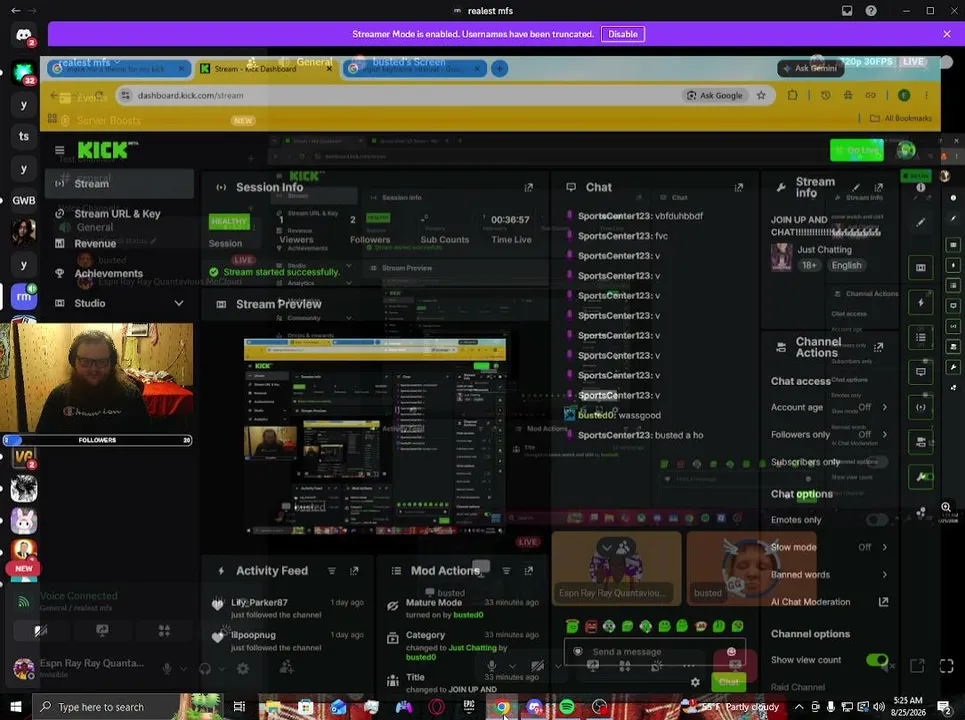Click the green Go Live button
Screen dimensions: 965x720
(856, 150)
